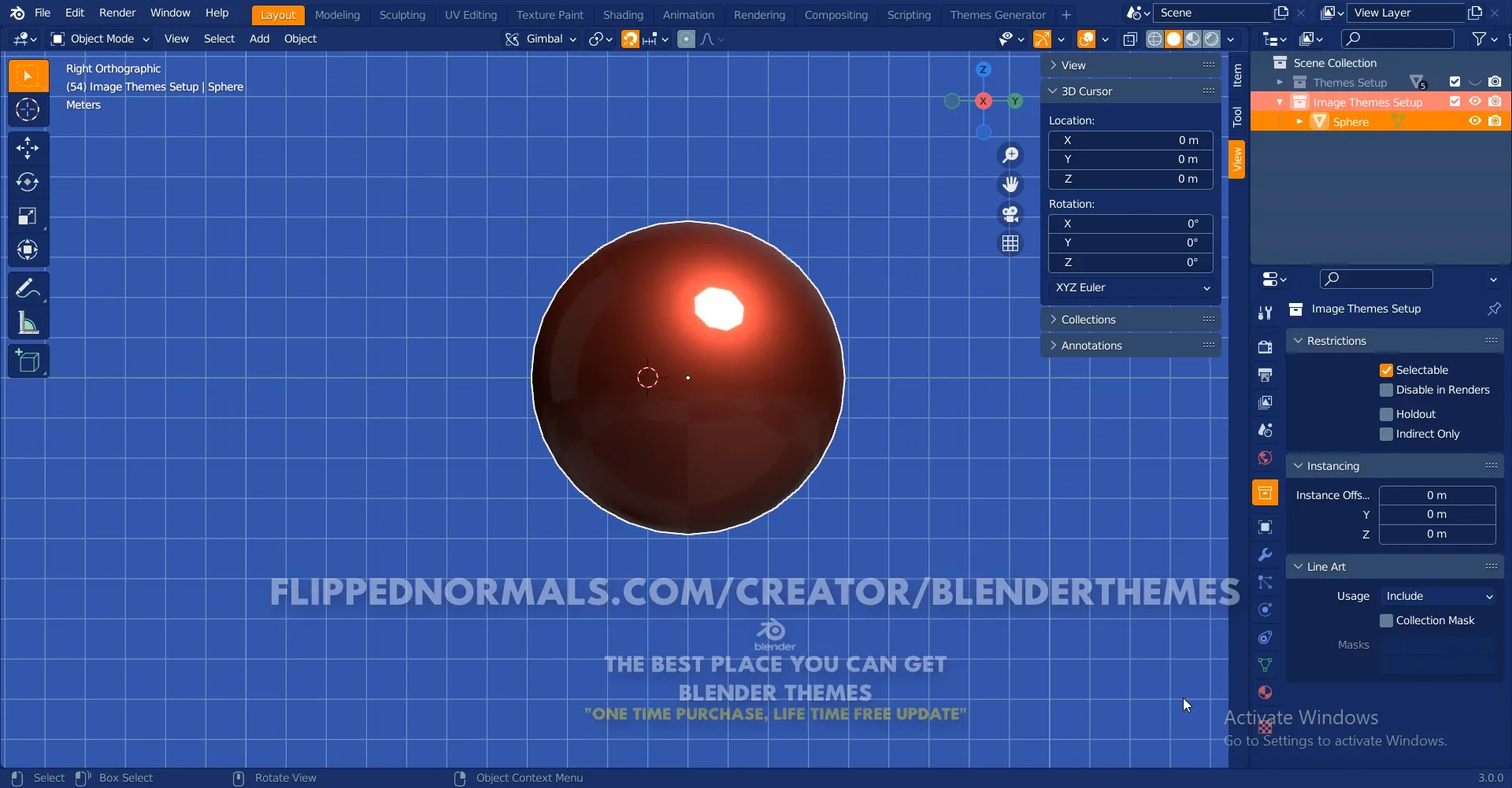Click the outliner search field
1512x788 pixels.
[x=1398, y=39]
